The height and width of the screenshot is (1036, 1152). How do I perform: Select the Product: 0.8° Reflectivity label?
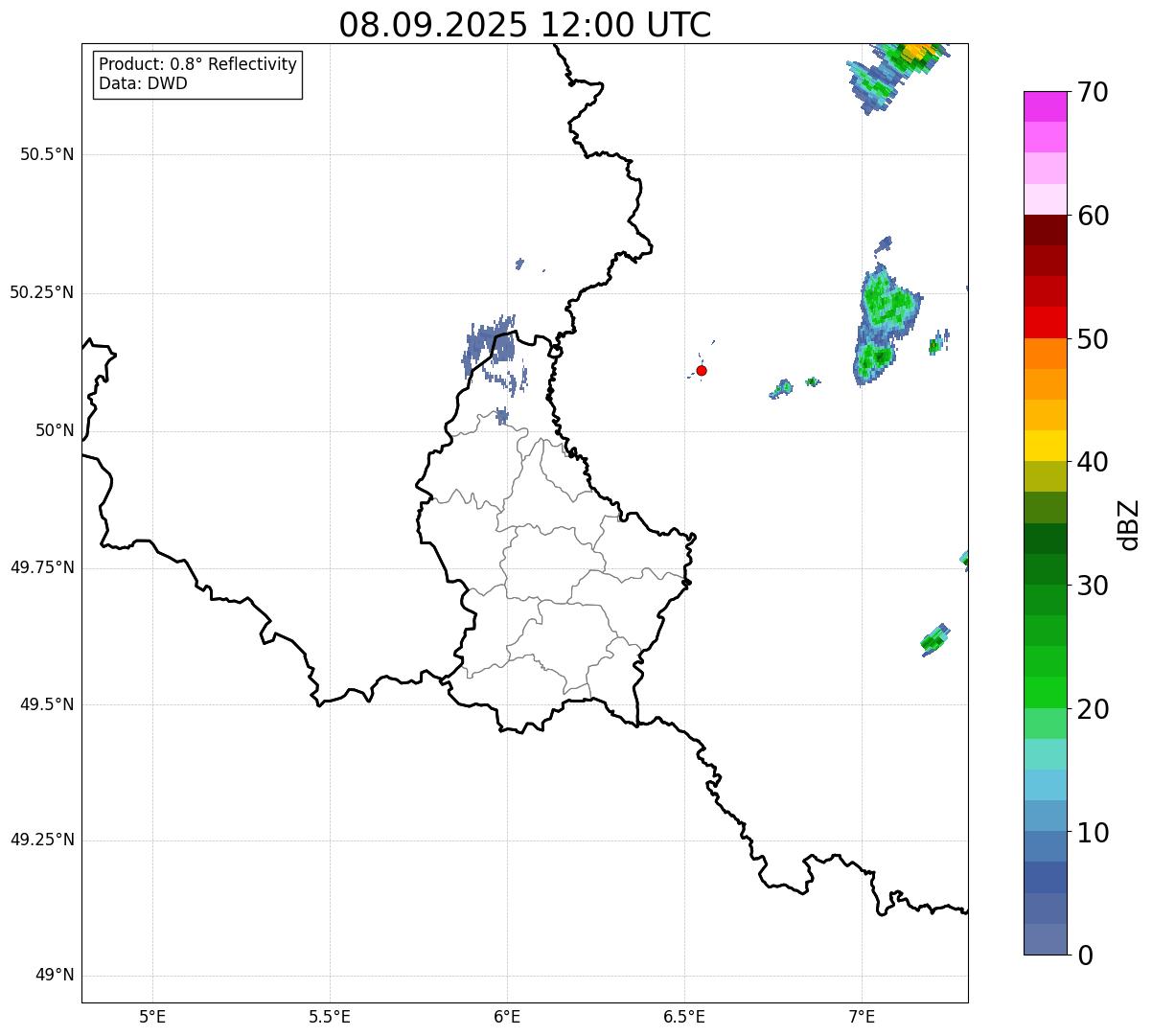[198, 64]
